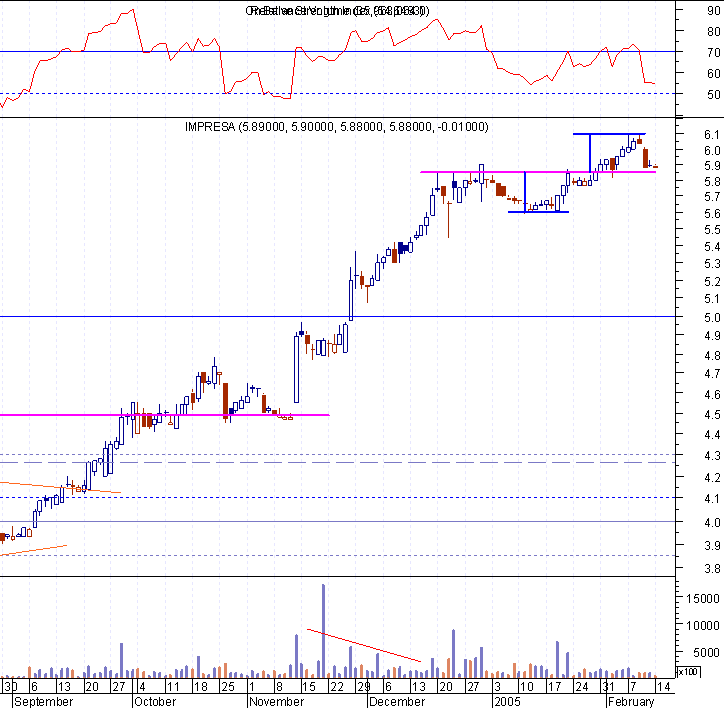Select the dotted blue line at 4.1

pos(338,497)
